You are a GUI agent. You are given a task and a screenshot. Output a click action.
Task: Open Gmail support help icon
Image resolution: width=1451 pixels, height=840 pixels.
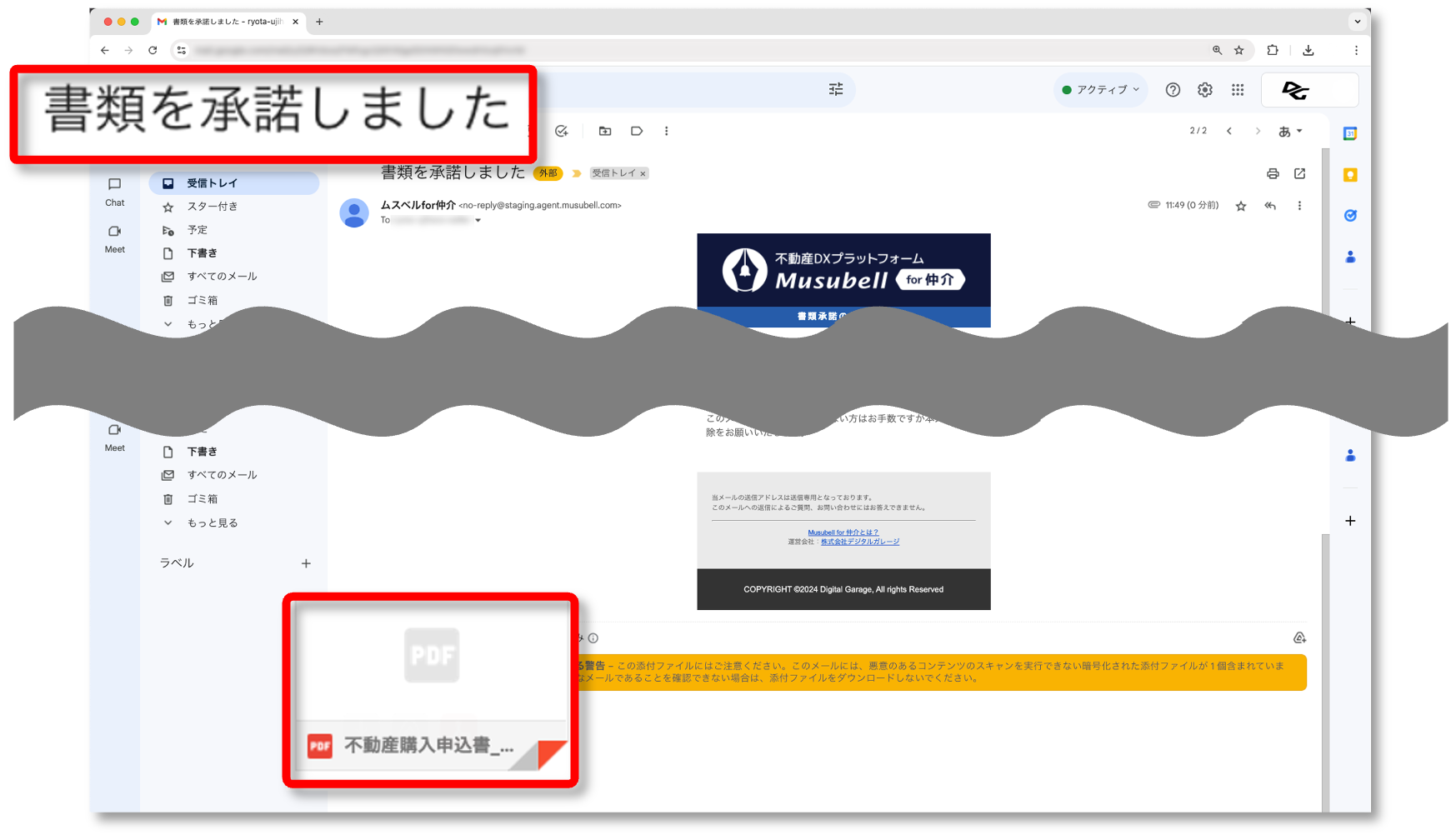(x=1173, y=90)
